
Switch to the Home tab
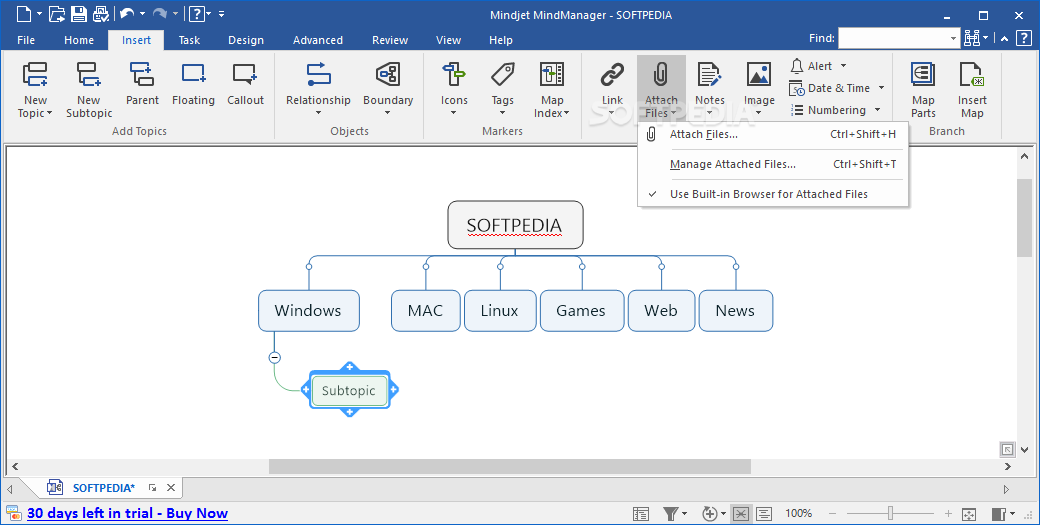point(79,40)
